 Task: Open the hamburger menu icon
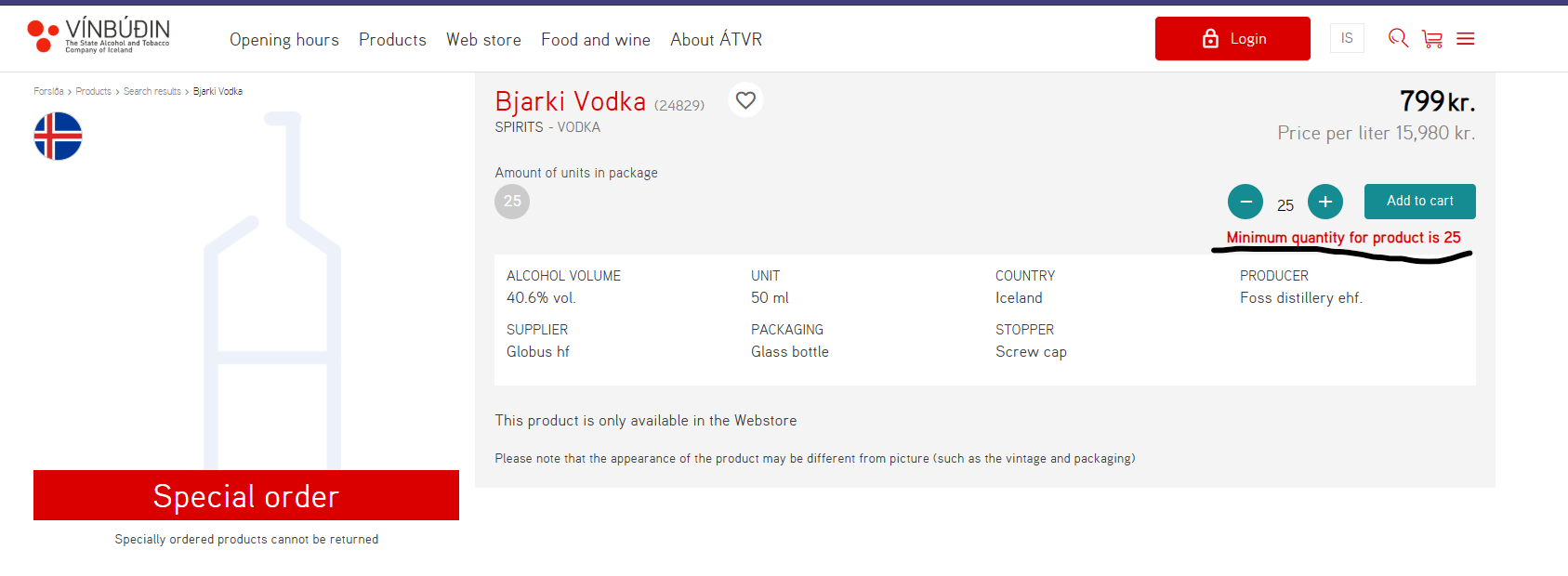coord(1466,39)
